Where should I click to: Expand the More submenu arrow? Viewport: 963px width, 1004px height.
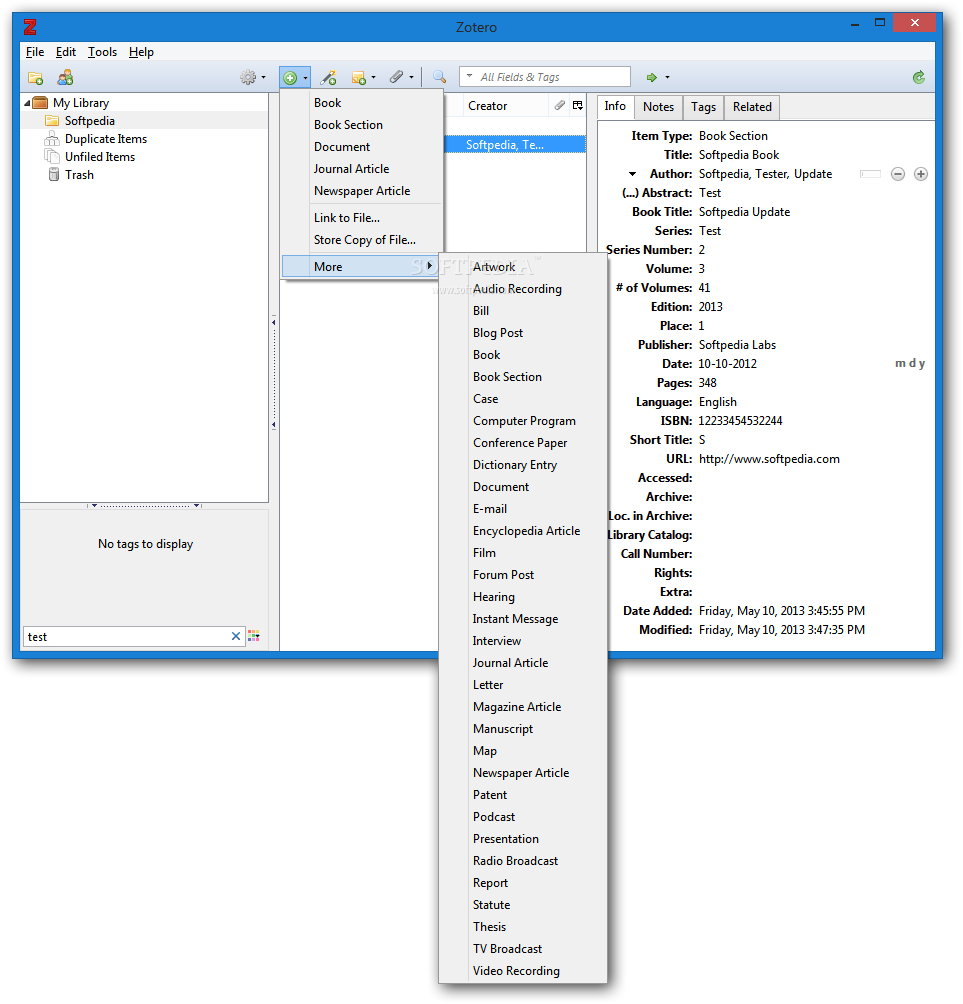click(430, 266)
